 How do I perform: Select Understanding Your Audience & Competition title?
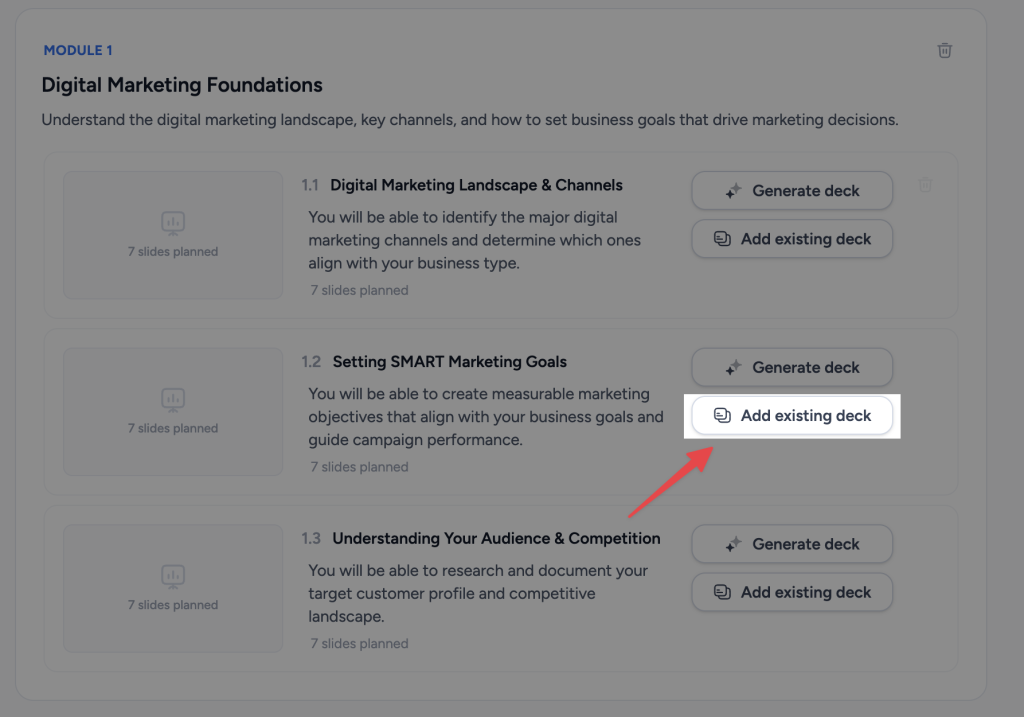[496, 538]
